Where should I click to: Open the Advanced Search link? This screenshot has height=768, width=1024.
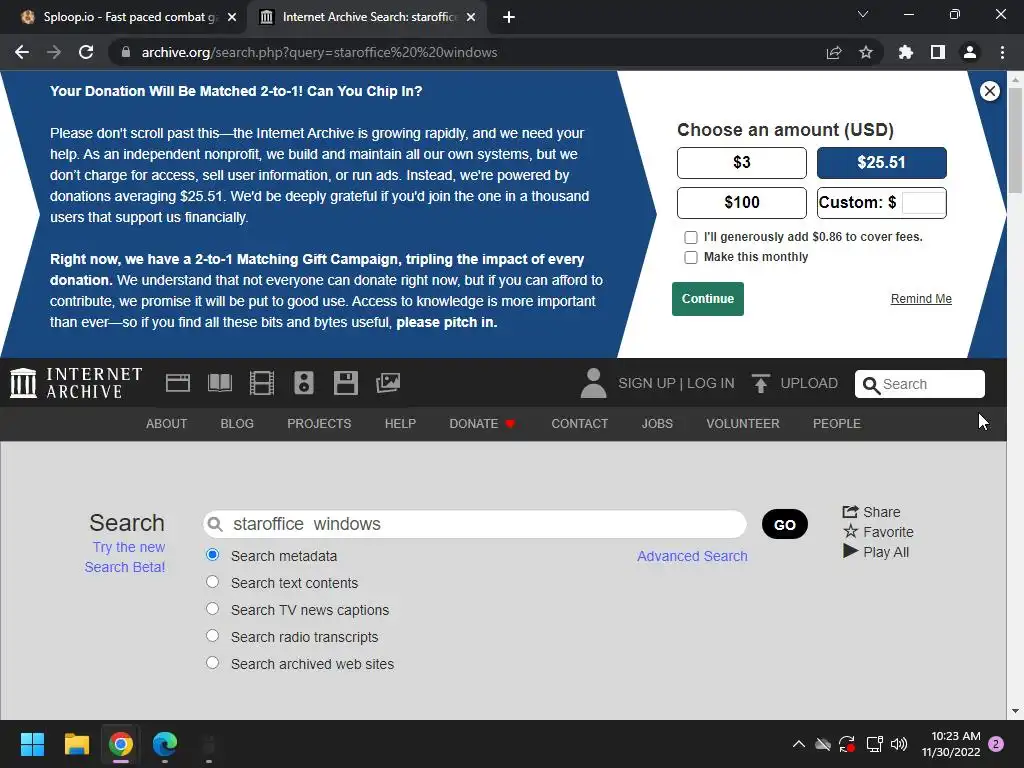click(692, 556)
